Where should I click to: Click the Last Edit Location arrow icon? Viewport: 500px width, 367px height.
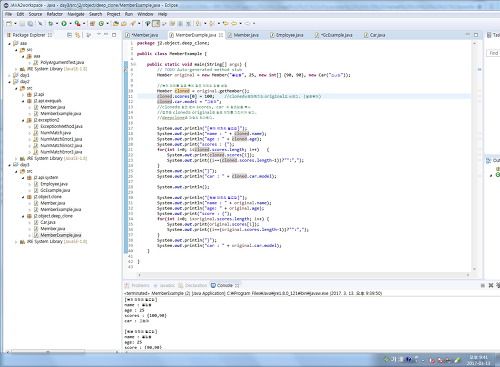pyautogui.click(x=226, y=23)
